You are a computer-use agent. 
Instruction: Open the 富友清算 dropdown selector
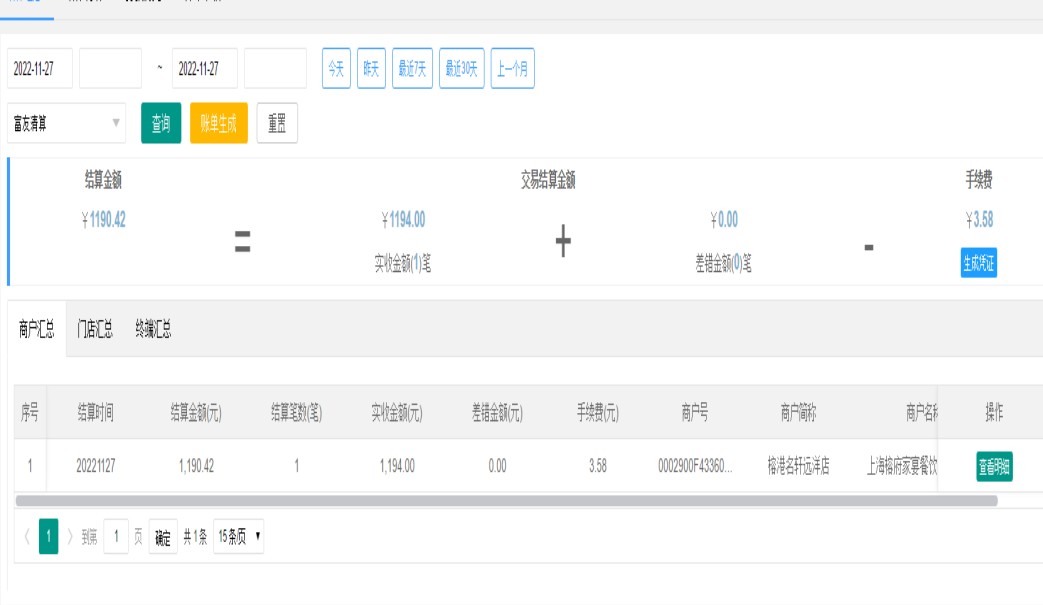click(x=66, y=124)
